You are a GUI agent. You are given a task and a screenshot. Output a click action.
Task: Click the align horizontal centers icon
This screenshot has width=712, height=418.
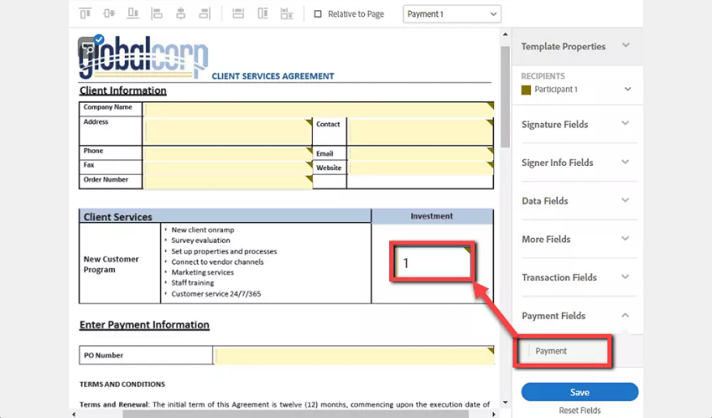pos(181,14)
